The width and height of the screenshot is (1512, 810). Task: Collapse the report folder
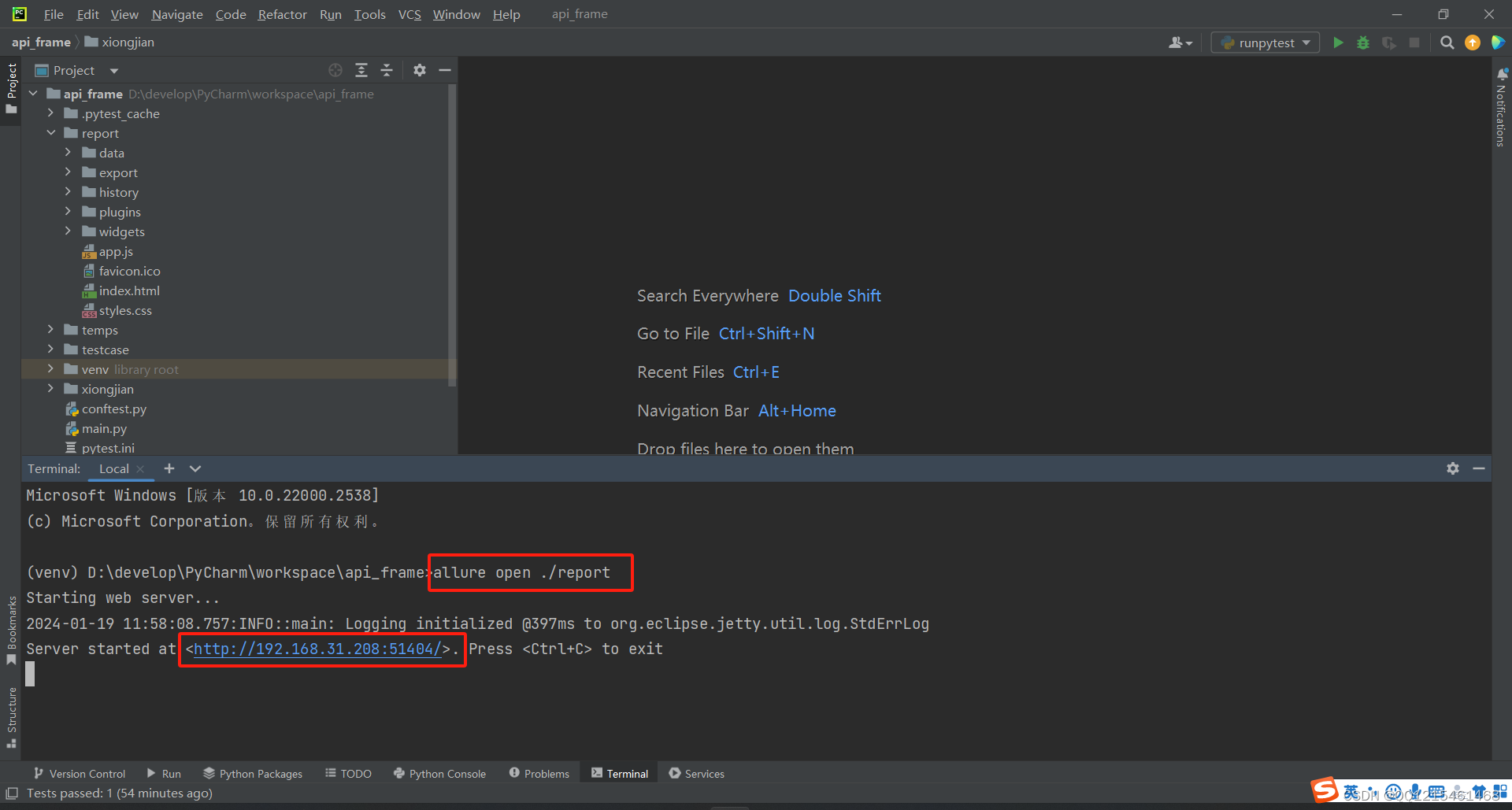coord(50,133)
